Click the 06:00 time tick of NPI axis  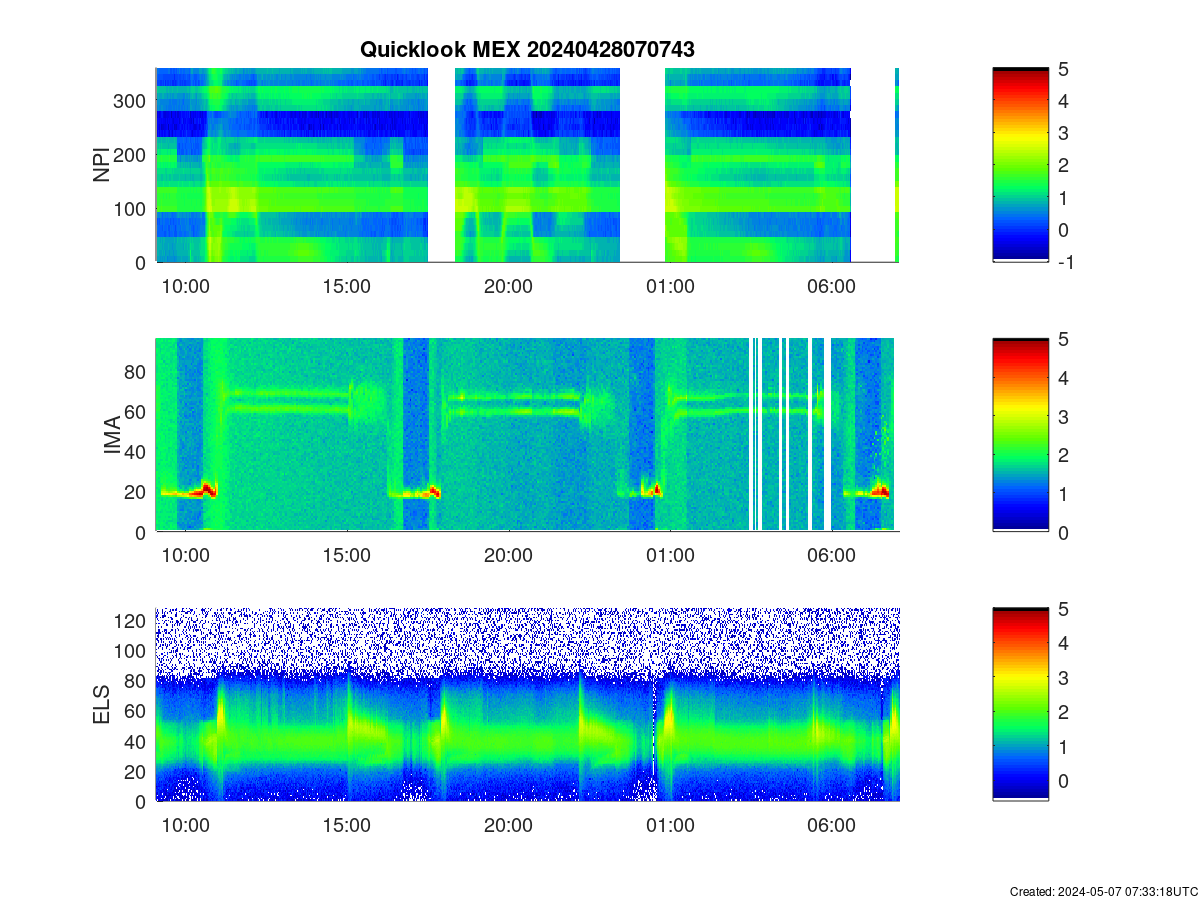coord(831,287)
